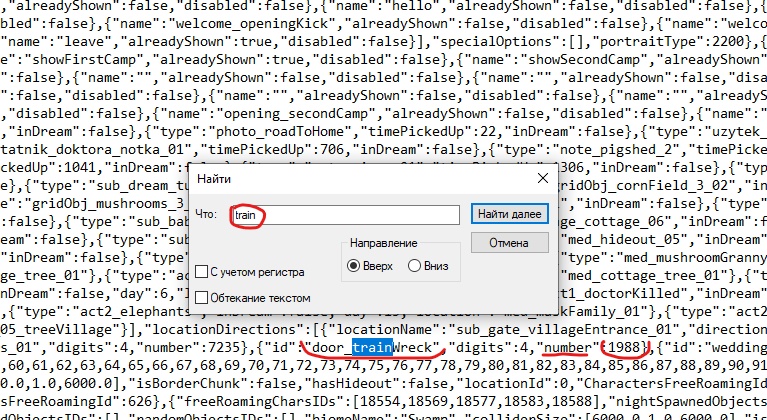Click the ID value 18554
This screenshot has width=767, height=420.
380,402
